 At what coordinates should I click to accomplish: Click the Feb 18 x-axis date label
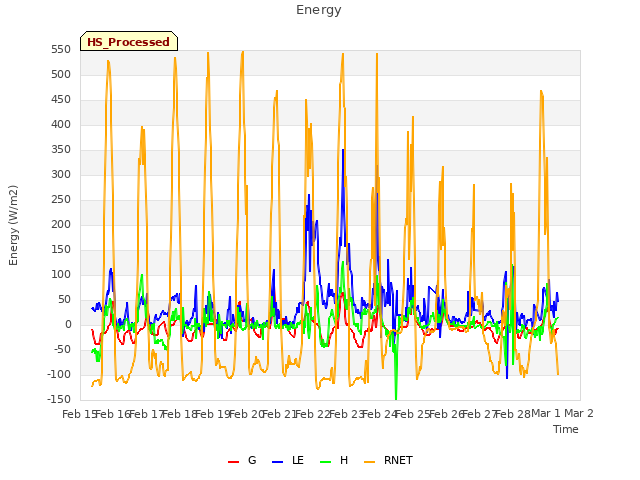click(180, 414)
